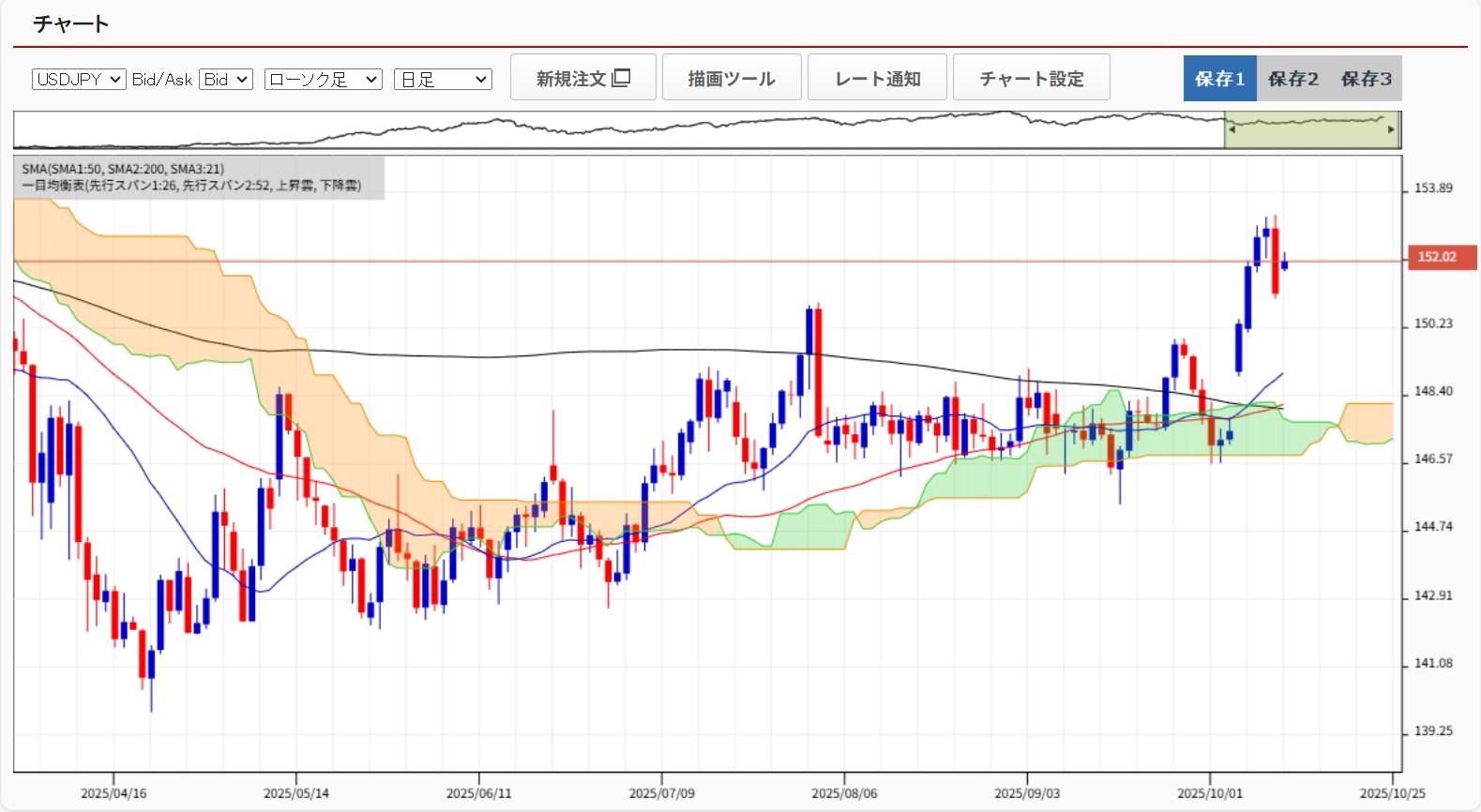Viewport: 1481px width, 812px height.
Task: Switch to the 保存2 saved layout
Action: [x=1292, y=79]
